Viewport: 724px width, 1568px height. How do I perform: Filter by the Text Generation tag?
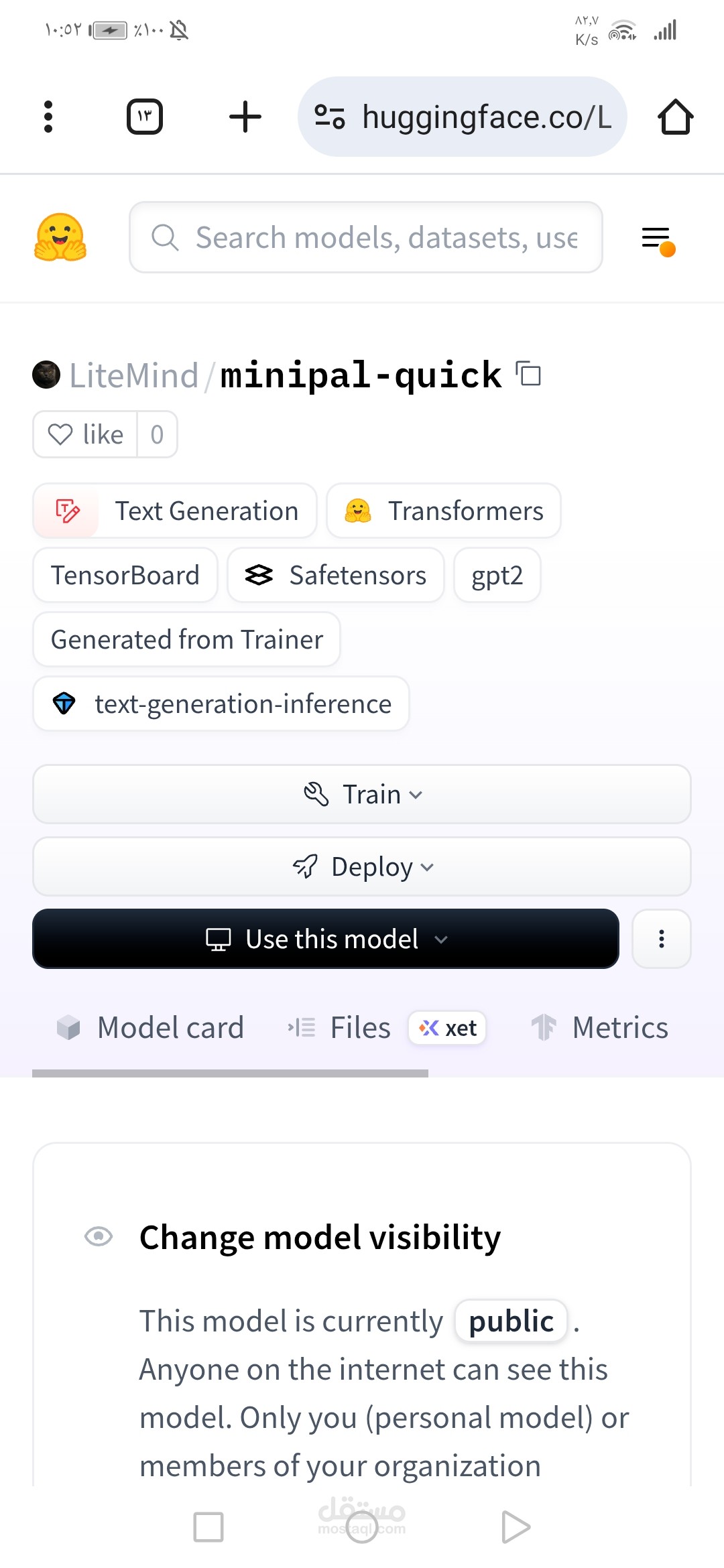click(175, 511)
